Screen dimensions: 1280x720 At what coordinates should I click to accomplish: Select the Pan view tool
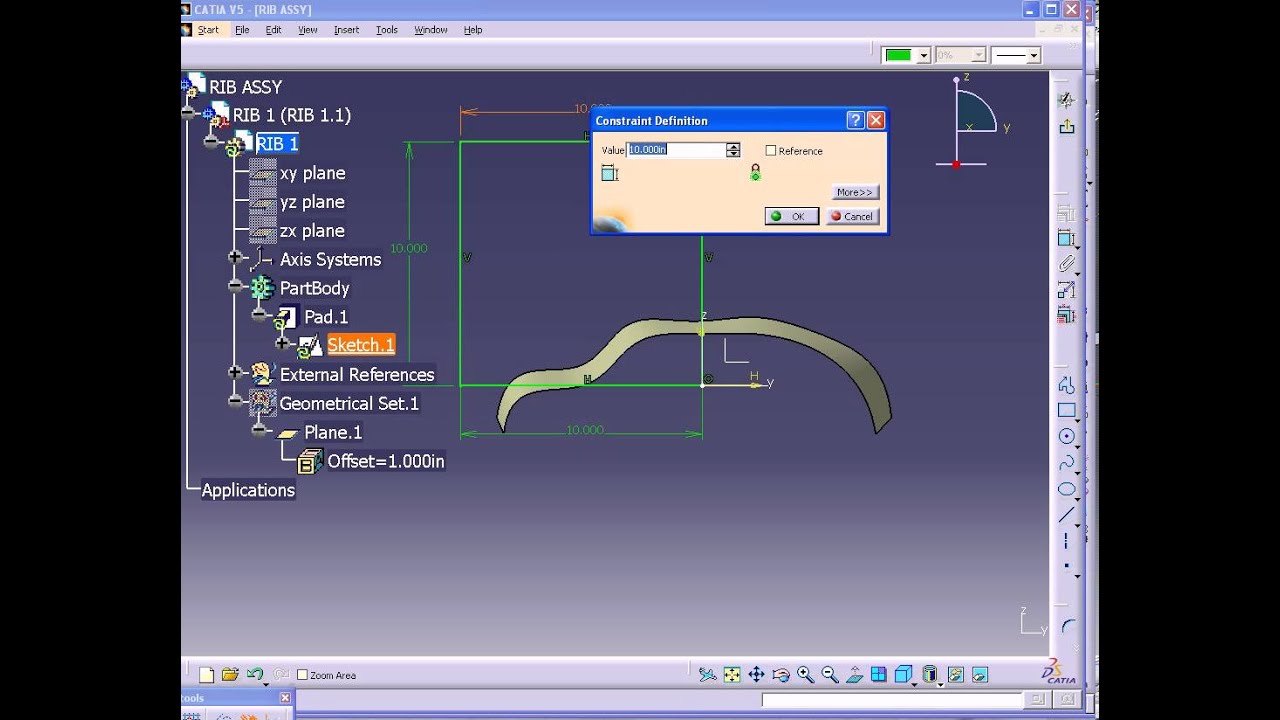point(756,675)
